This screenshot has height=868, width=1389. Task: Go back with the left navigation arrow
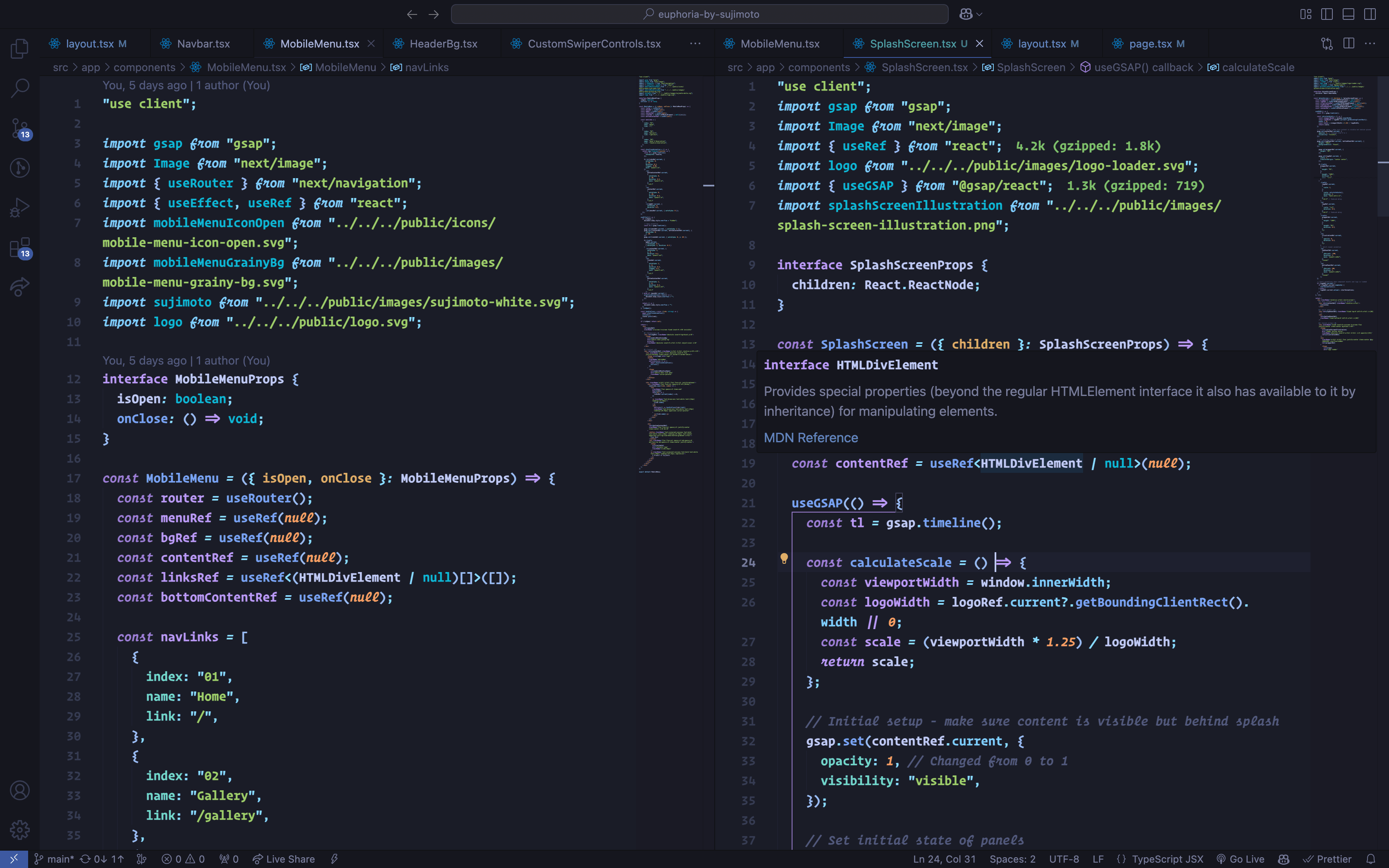click(412, 14)
